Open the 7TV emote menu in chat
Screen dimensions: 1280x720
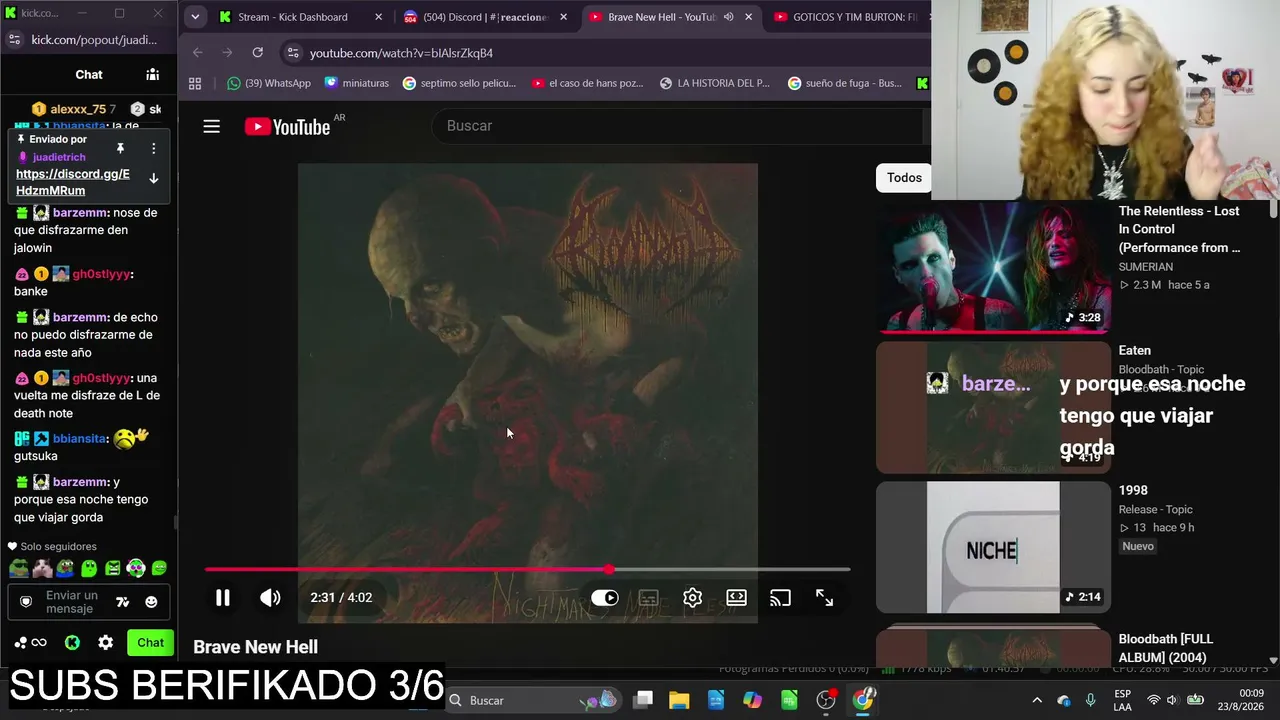(x=123, y=602)
